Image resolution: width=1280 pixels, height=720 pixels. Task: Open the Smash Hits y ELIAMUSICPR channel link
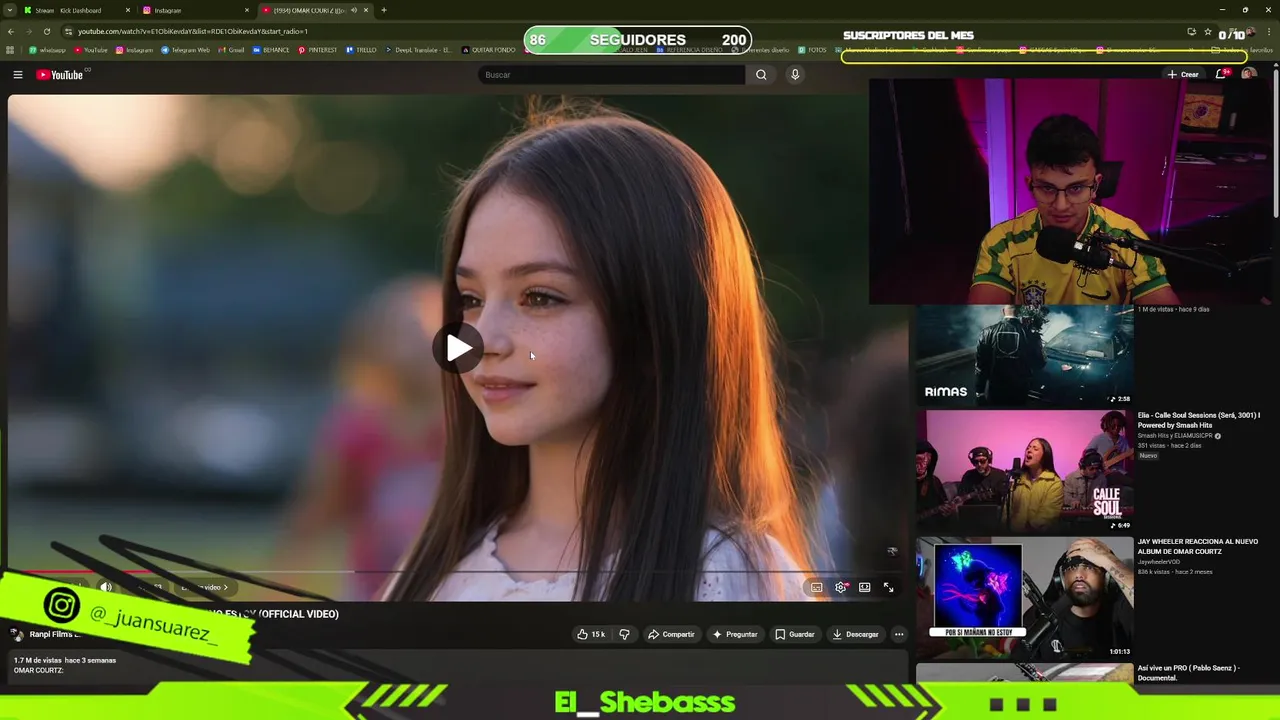1179,436
